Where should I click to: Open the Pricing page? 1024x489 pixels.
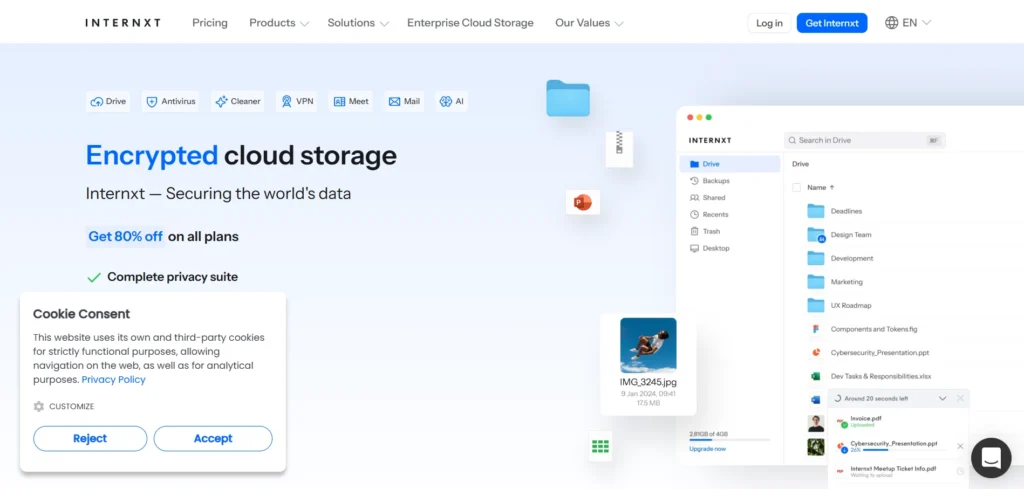pos(210,23)
